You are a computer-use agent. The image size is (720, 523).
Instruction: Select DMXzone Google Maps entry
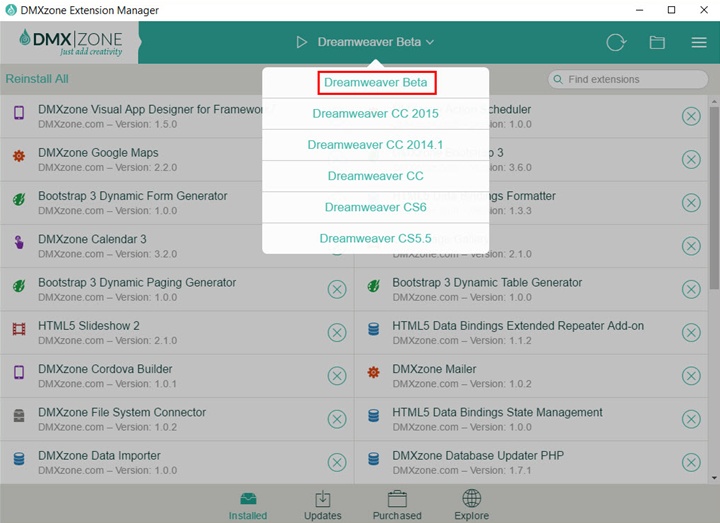177,159
